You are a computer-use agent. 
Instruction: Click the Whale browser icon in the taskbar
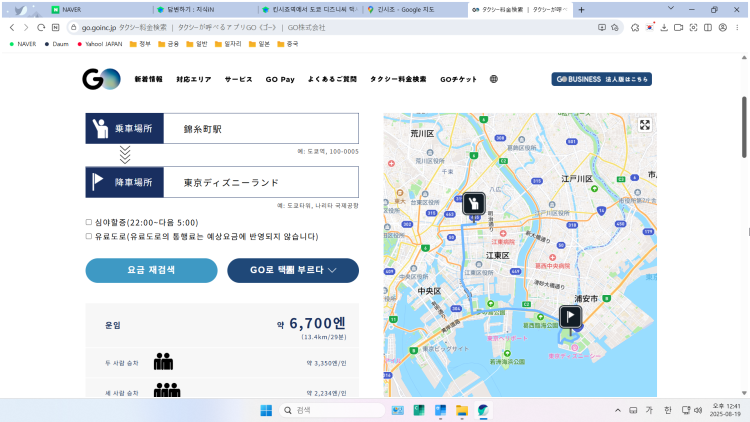pyautogui.click(x=483, y=410)
